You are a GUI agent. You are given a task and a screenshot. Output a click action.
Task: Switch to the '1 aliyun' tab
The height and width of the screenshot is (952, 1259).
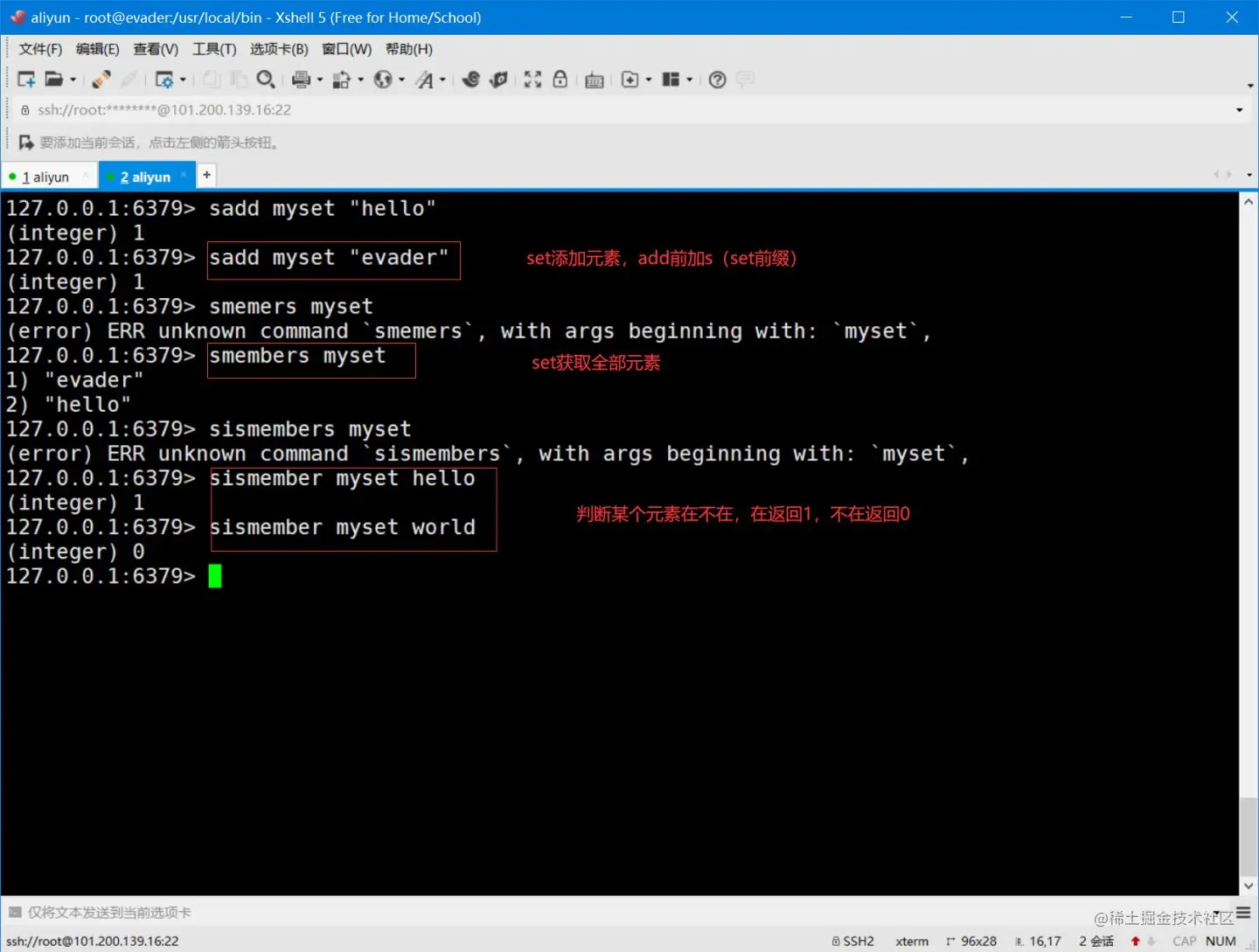(x=49, y=177)
